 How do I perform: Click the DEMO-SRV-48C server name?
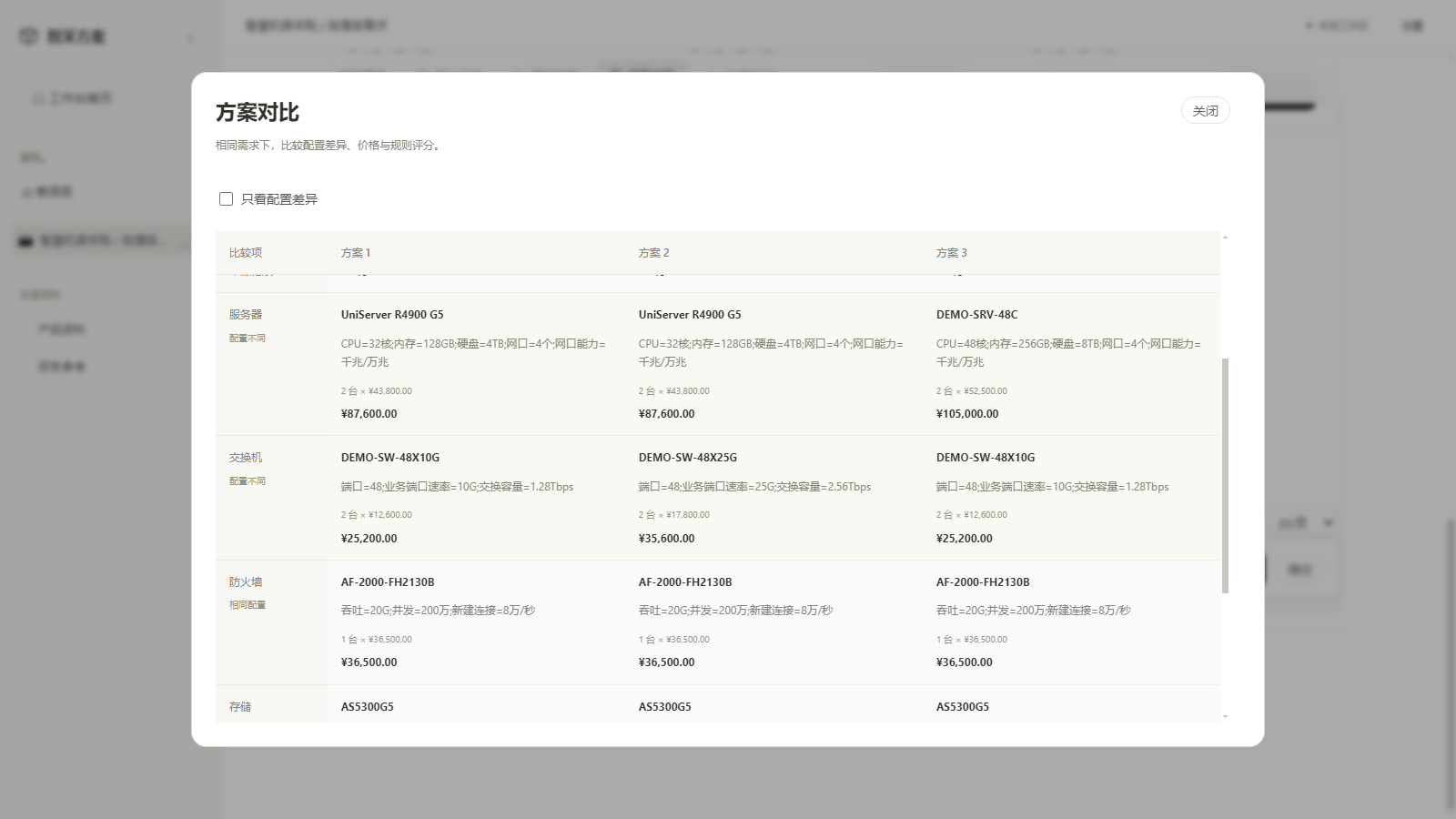pos(976,315)
